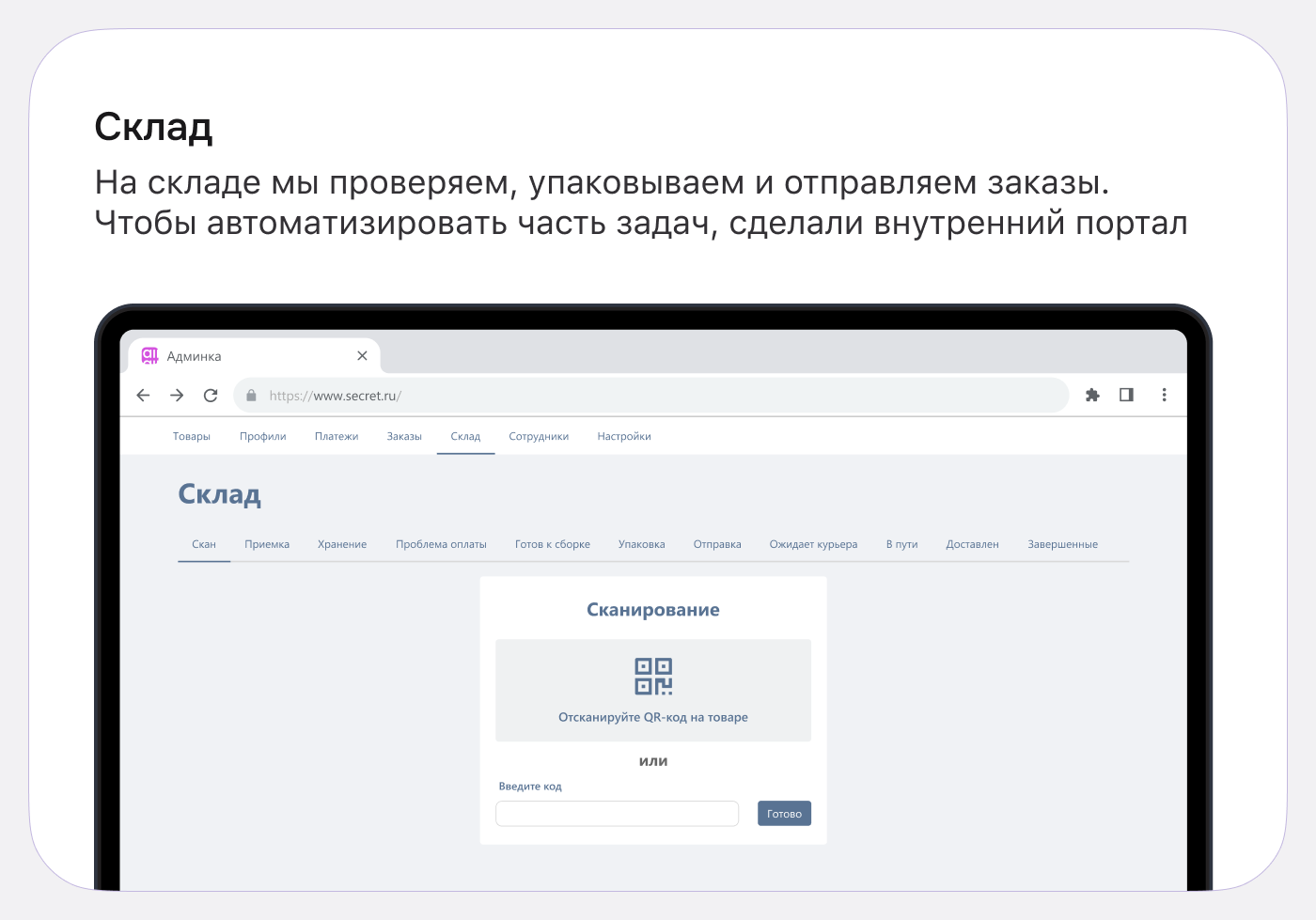This screenshot has width=1316, height=920.
Task: Open the Настройки menu item
Action: [x=624, y=437]
